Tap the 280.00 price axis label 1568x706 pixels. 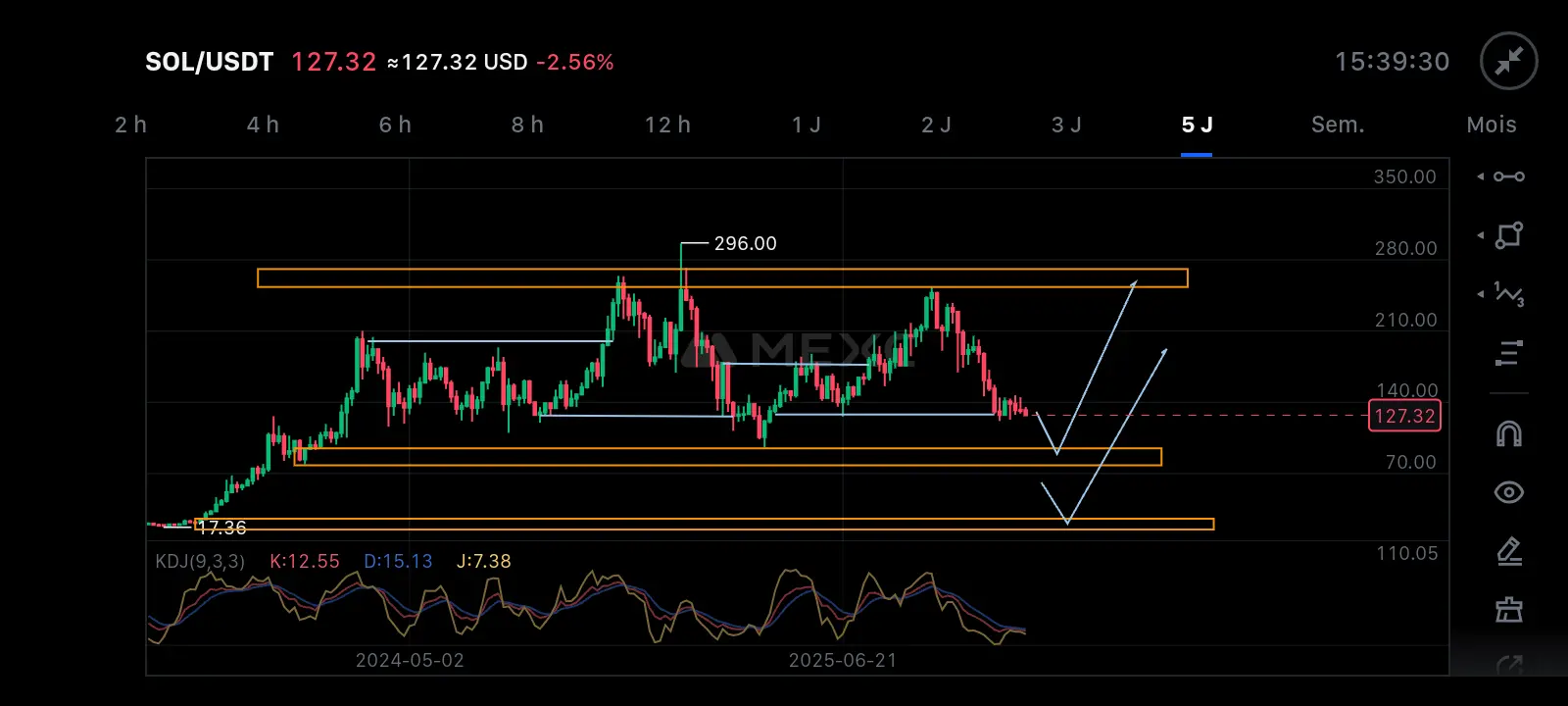point(1405,248)
